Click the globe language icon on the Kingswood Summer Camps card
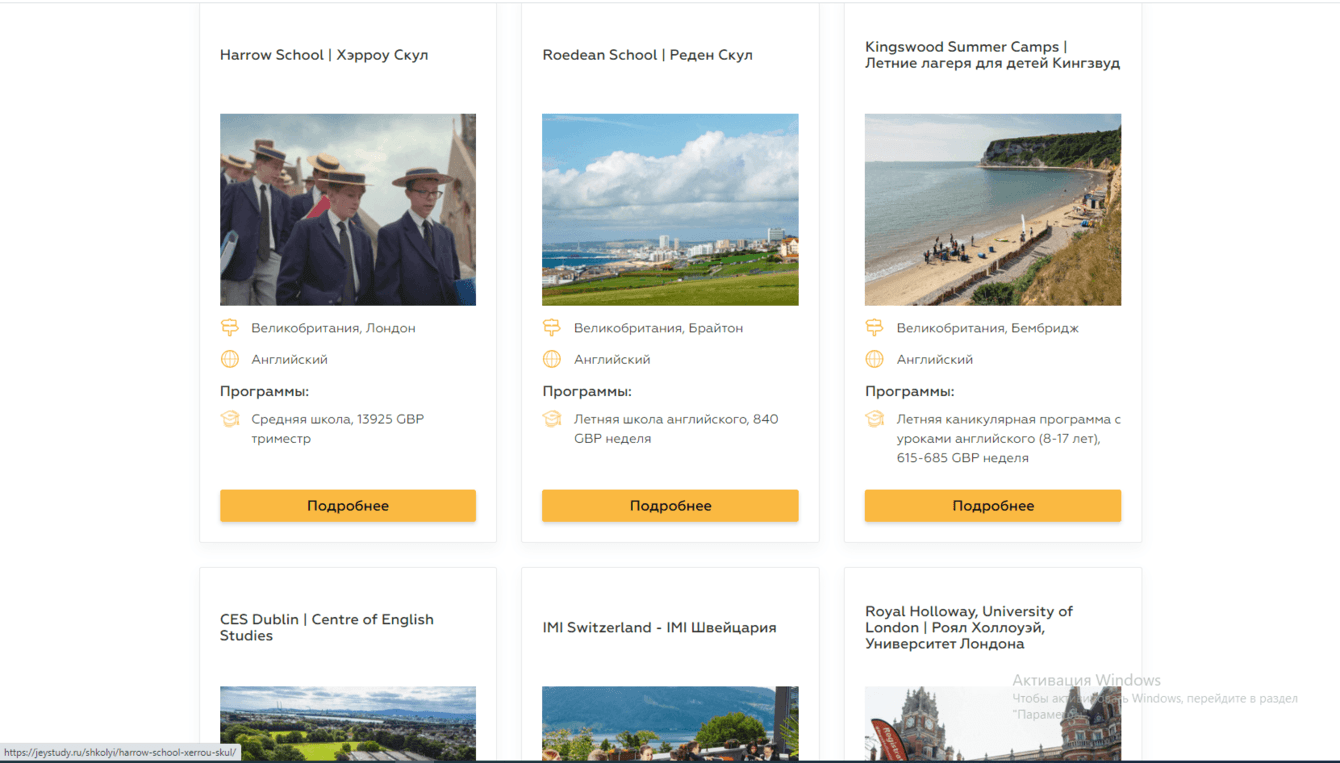1340x763 pixels. point(875,359)
